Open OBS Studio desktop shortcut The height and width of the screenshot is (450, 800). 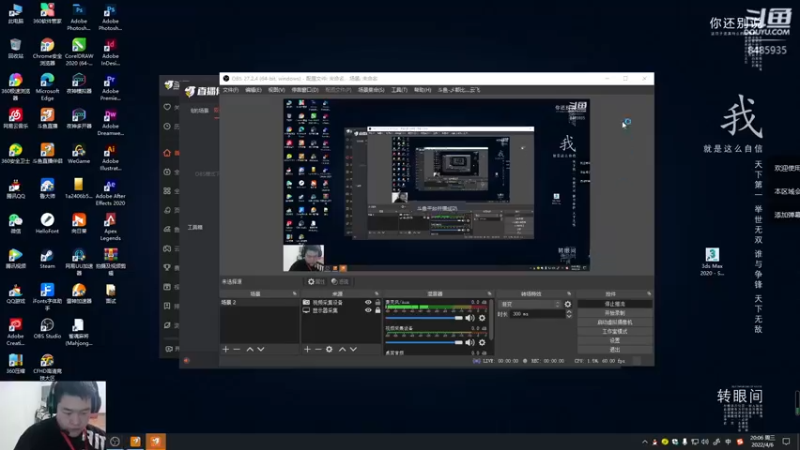(x=47, y=329)
